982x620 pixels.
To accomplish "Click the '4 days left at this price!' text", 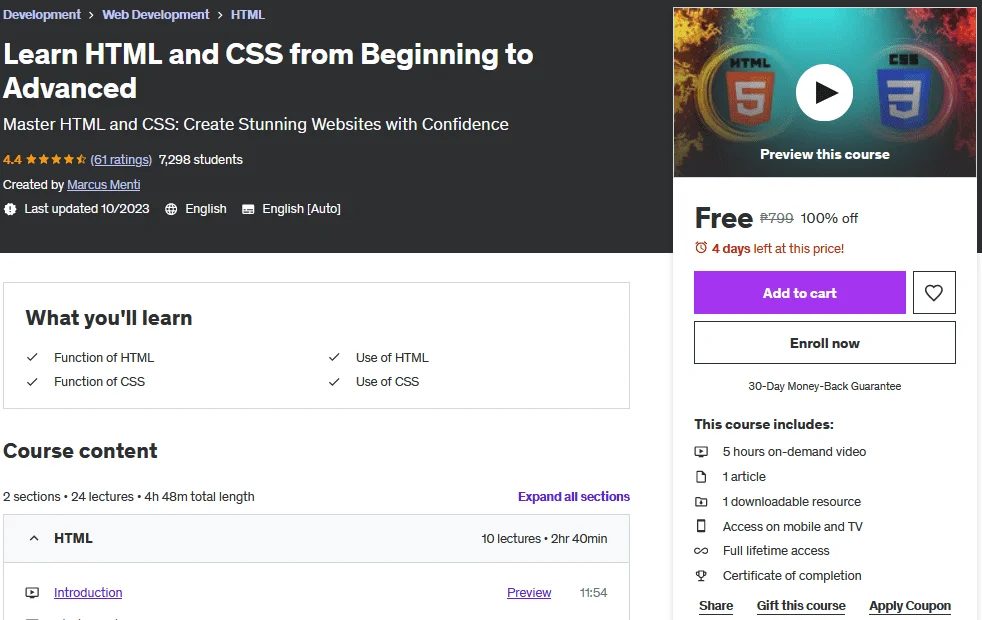I will coord(778,249).
